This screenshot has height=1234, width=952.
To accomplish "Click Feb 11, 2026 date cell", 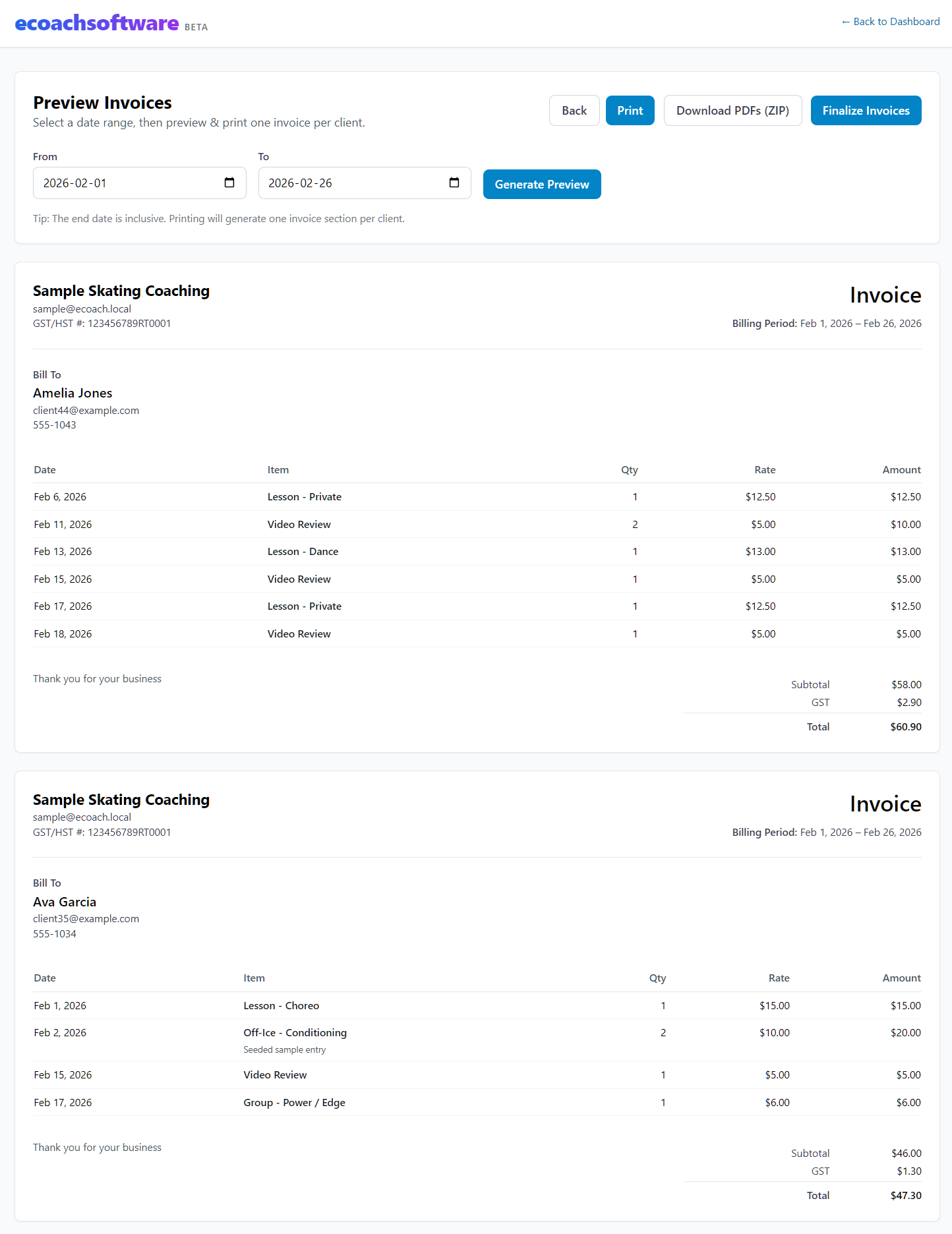I will coord(63,525).
